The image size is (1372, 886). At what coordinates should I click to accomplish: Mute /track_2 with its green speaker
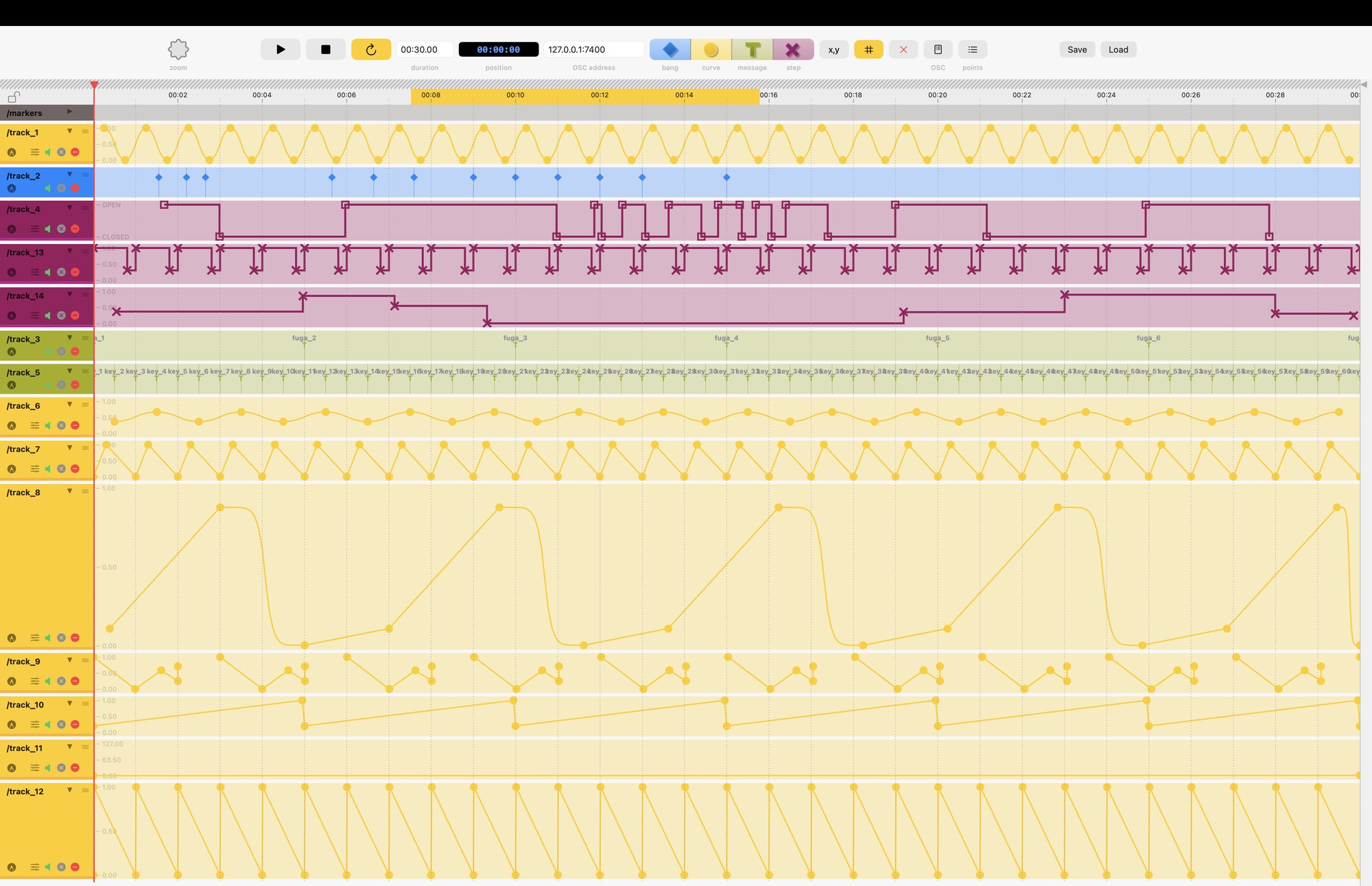pos(48,188)
